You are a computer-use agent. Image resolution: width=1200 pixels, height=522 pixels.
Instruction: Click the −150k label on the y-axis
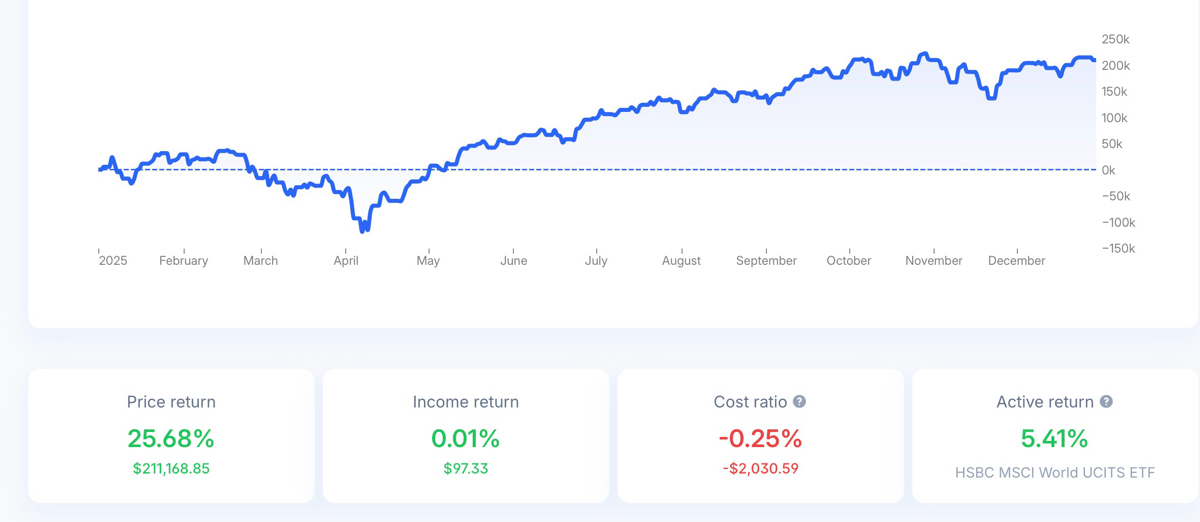(1118, 249)
